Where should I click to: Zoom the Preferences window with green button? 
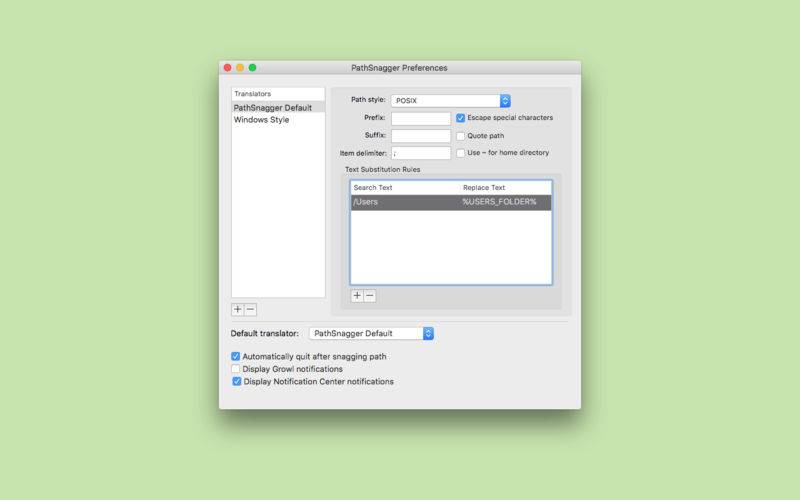tap(253, 67)
